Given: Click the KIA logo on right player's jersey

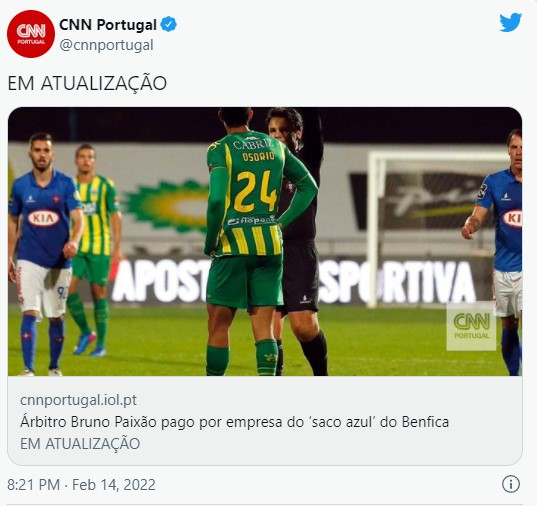Looking at the screenshot, I should click(512, 219).
